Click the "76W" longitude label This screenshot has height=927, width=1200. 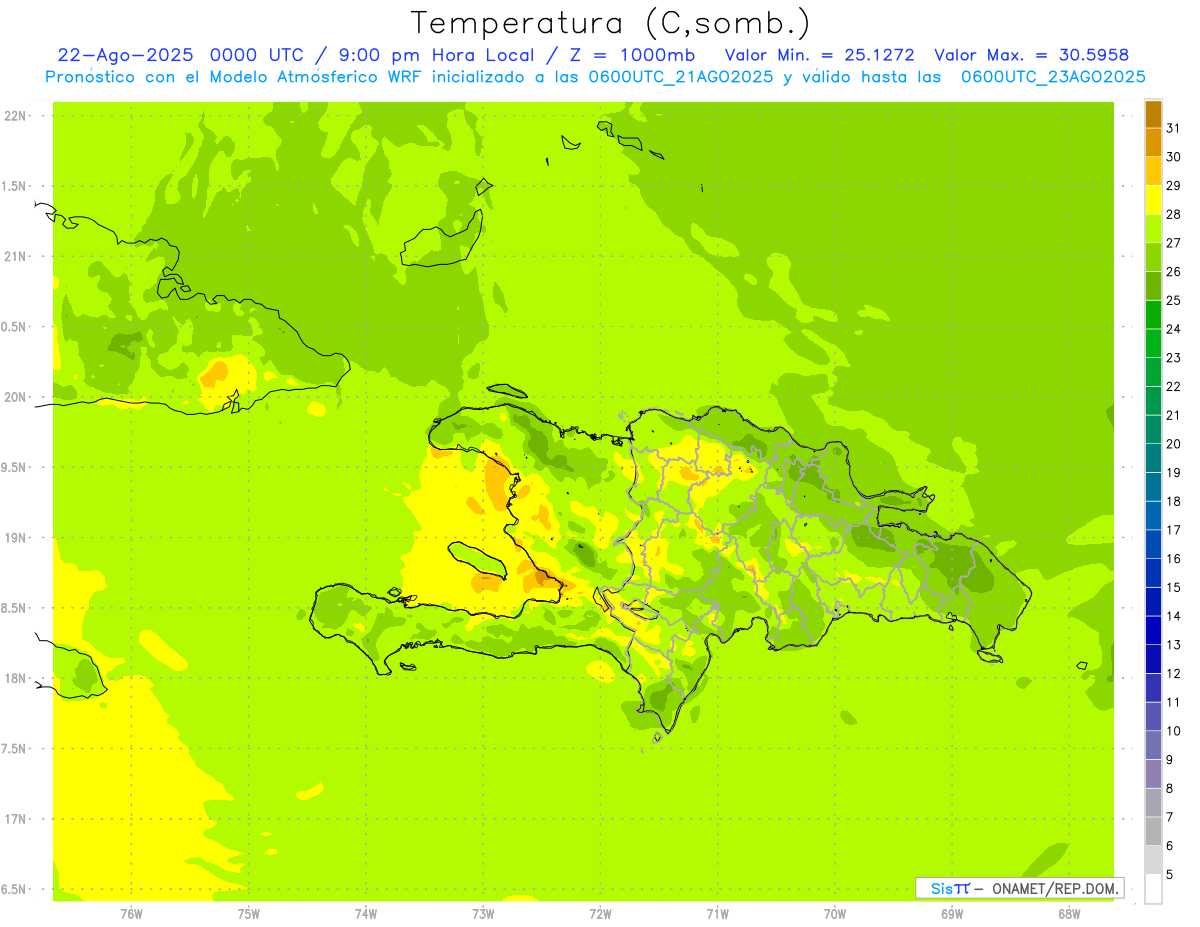click(x=131, y=914)
